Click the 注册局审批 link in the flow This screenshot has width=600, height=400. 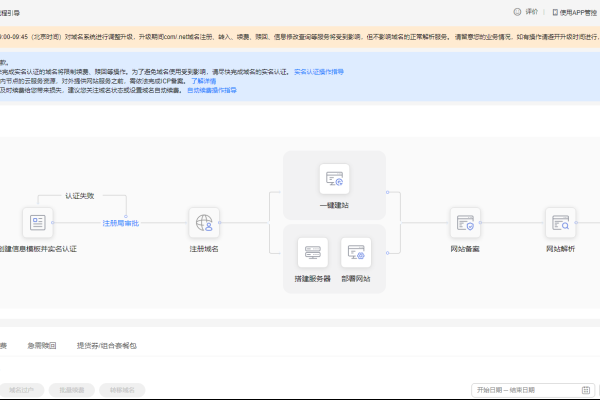point(121,223)
